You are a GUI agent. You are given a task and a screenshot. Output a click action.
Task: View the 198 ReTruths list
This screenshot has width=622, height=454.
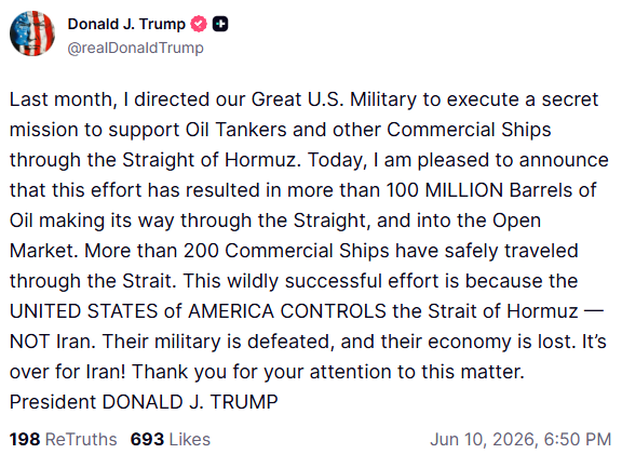pyautogui.click(x=63, y=439)
